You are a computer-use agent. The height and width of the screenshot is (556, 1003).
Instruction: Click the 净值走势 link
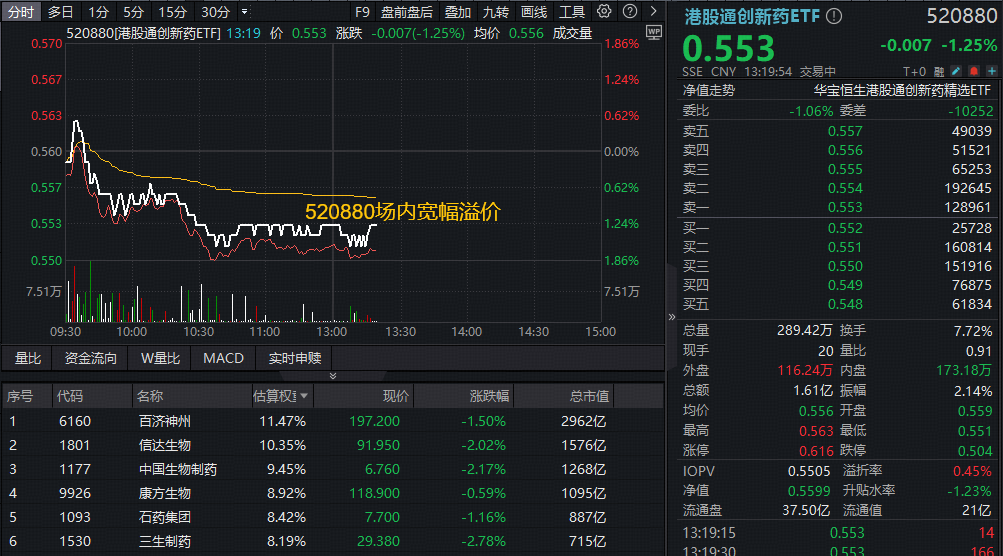(x=708, y=90)
